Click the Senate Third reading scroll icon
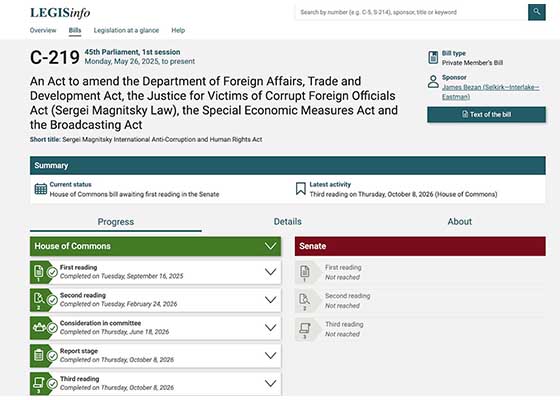Screen dimensions: 560x400 pyautogui.click(x=305, y=328)
